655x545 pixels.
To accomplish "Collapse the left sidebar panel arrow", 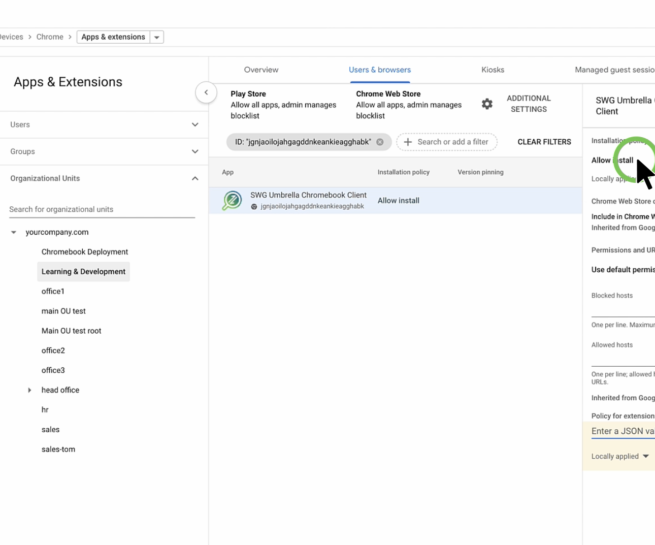I will pyautogui.click(x=206, y=92).
